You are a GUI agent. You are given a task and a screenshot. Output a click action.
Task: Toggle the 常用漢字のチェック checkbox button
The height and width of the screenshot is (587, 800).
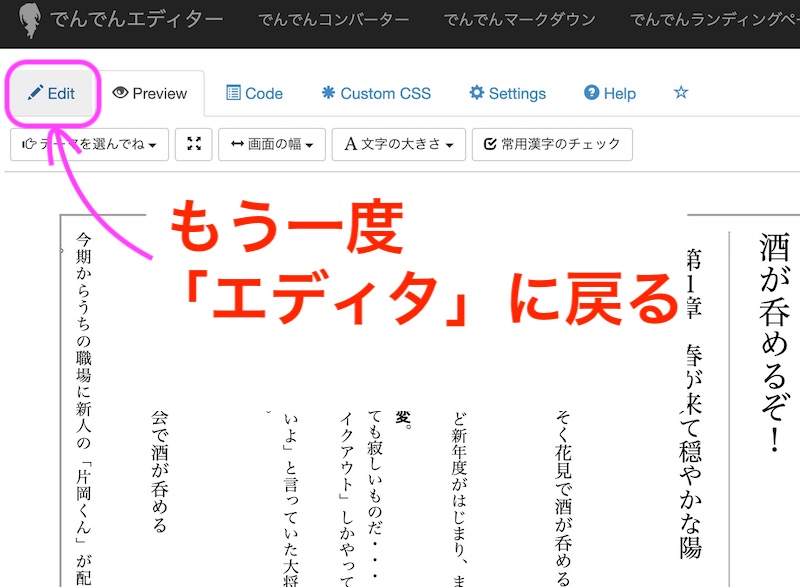point(552,144)
